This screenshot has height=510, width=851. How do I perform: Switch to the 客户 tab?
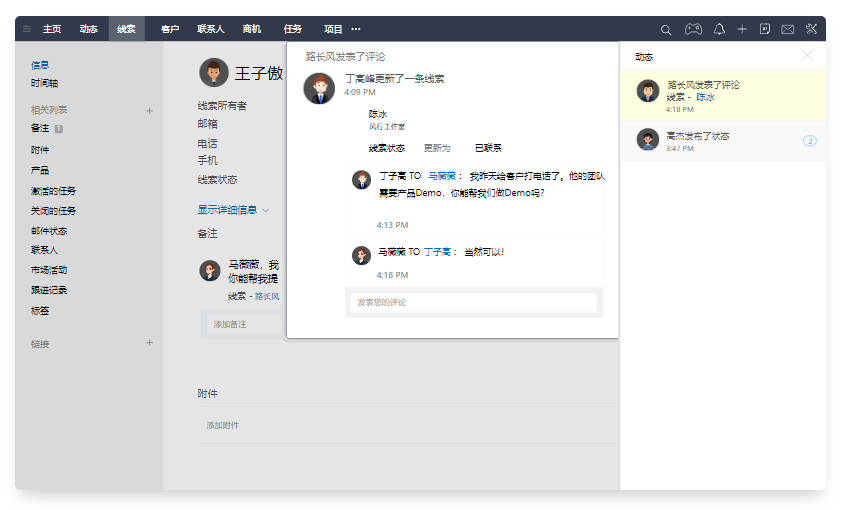pyautogui.click(x=170, y=29)
